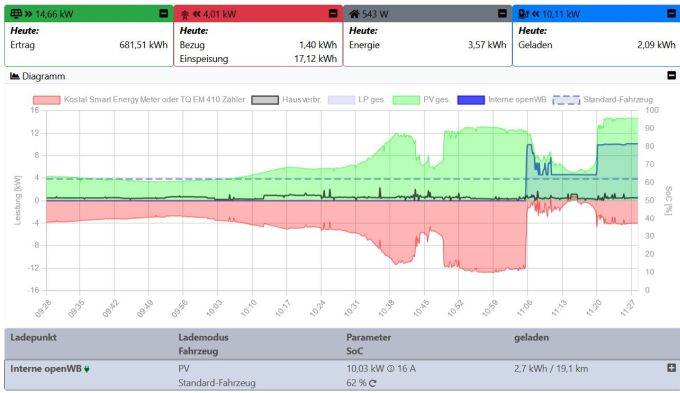The height and width of the screenshot is (393, 680).
Task: Click the 11:27 time label on the chart axis
Action: [628, 308]
